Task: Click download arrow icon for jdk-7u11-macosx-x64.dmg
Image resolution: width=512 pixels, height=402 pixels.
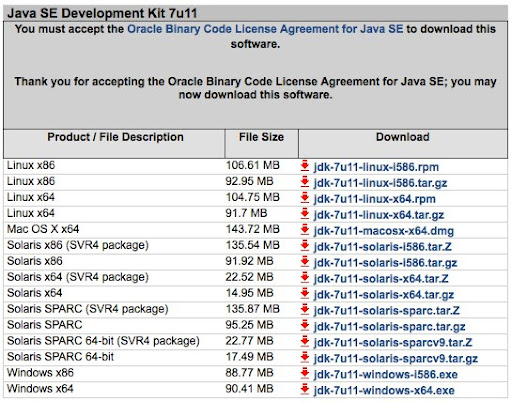Action: pos(305,230)
